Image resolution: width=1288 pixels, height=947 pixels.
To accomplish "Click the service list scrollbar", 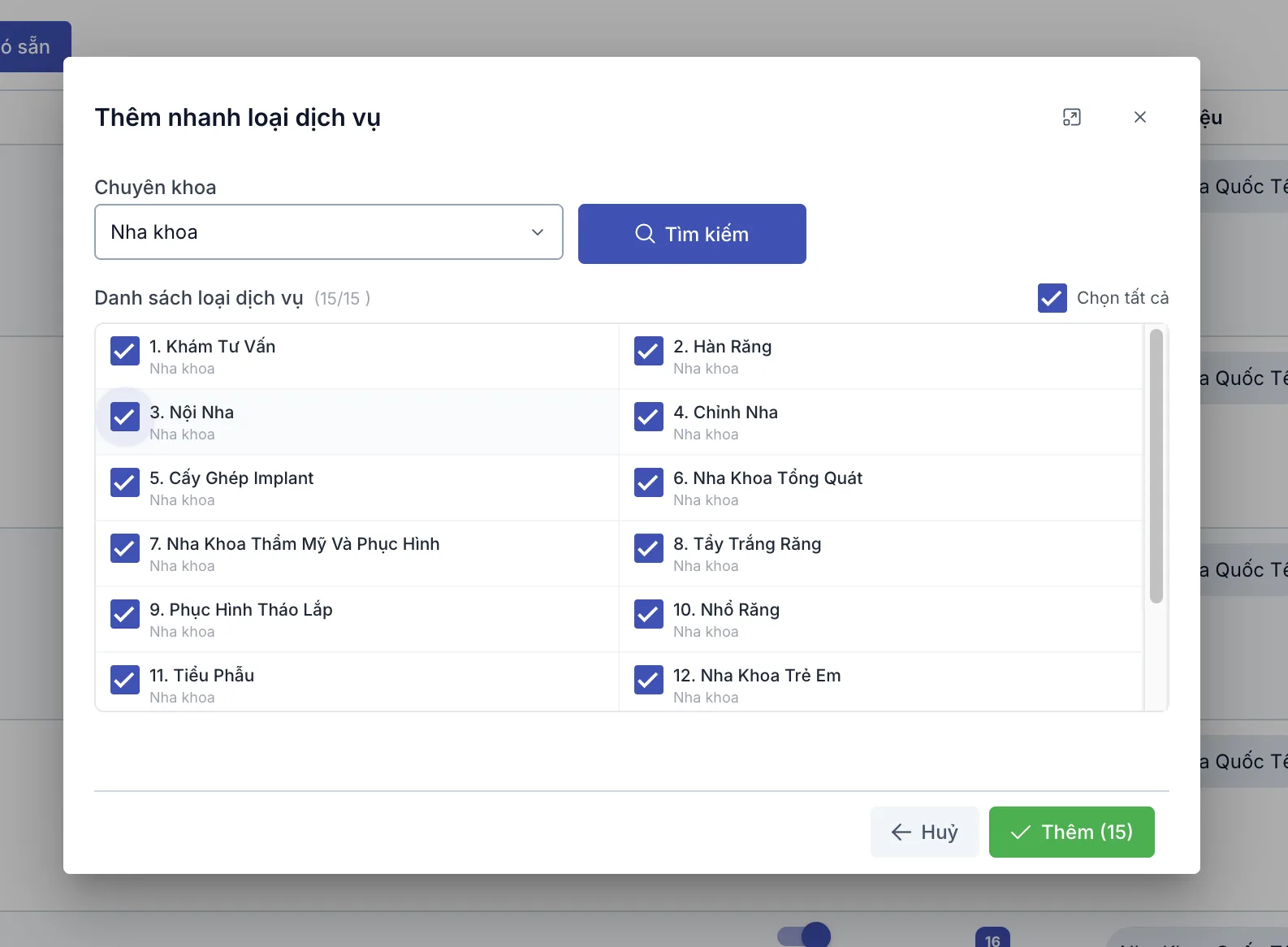I will 1156,466.
